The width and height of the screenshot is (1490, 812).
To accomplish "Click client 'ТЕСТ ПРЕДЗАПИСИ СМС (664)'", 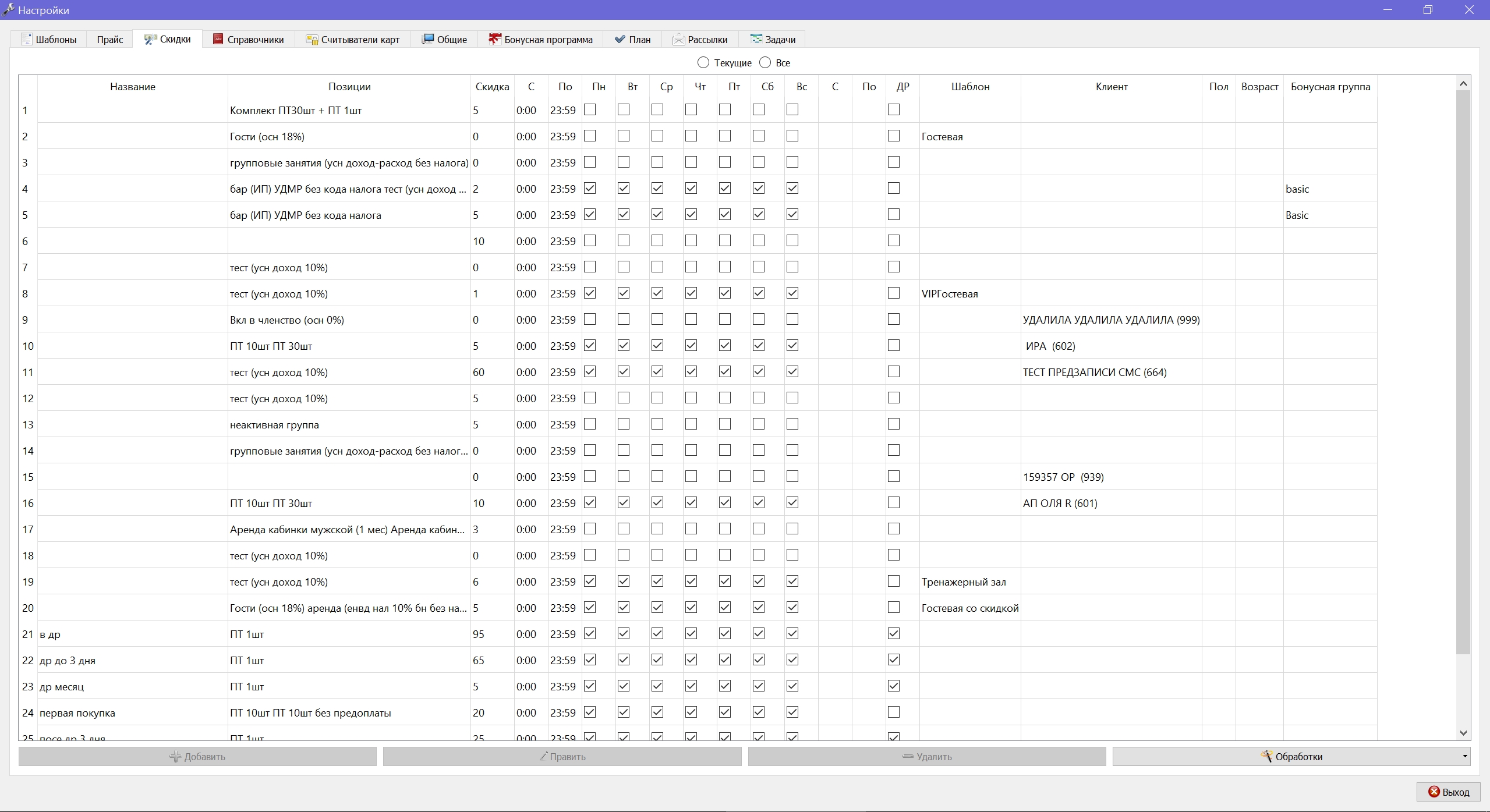I will 1112,372.
